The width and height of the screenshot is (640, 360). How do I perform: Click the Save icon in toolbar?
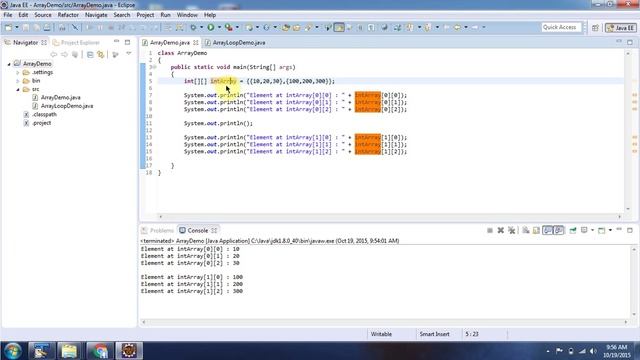[26, 27]
